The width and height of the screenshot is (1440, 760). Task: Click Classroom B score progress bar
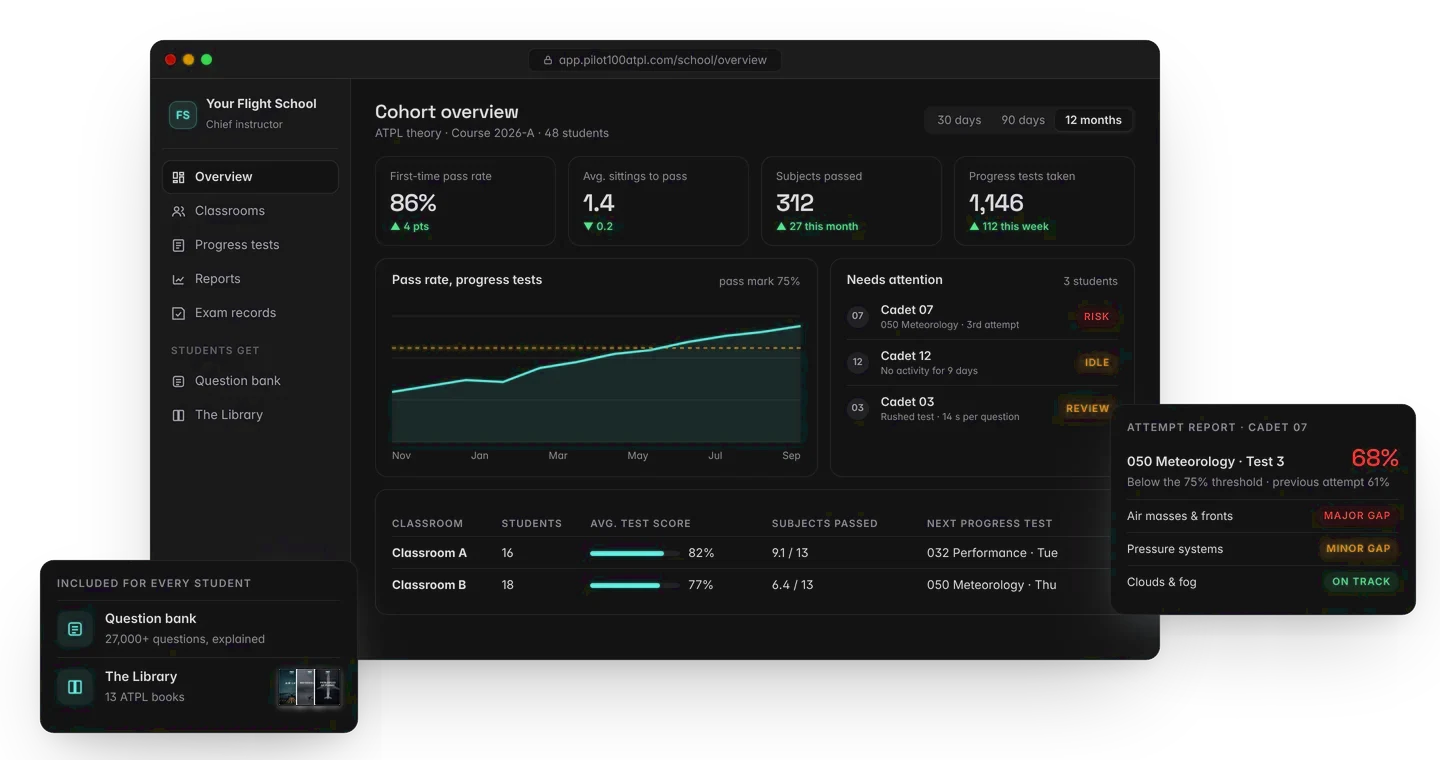coord(634,585)
